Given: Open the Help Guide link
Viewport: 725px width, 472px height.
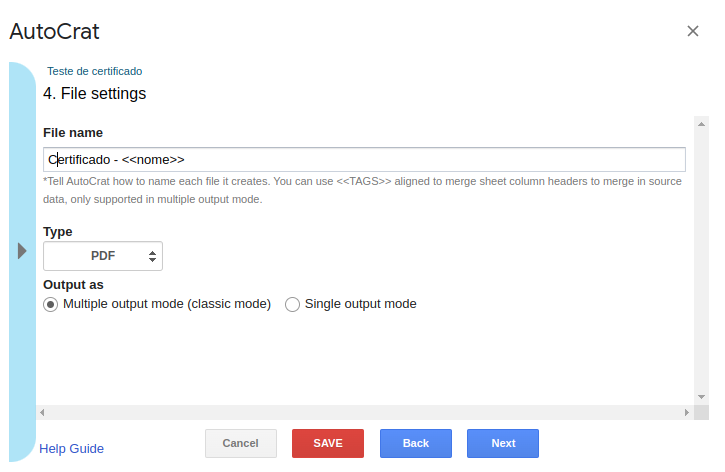Looking at the screenshot, I should (71, 448).
